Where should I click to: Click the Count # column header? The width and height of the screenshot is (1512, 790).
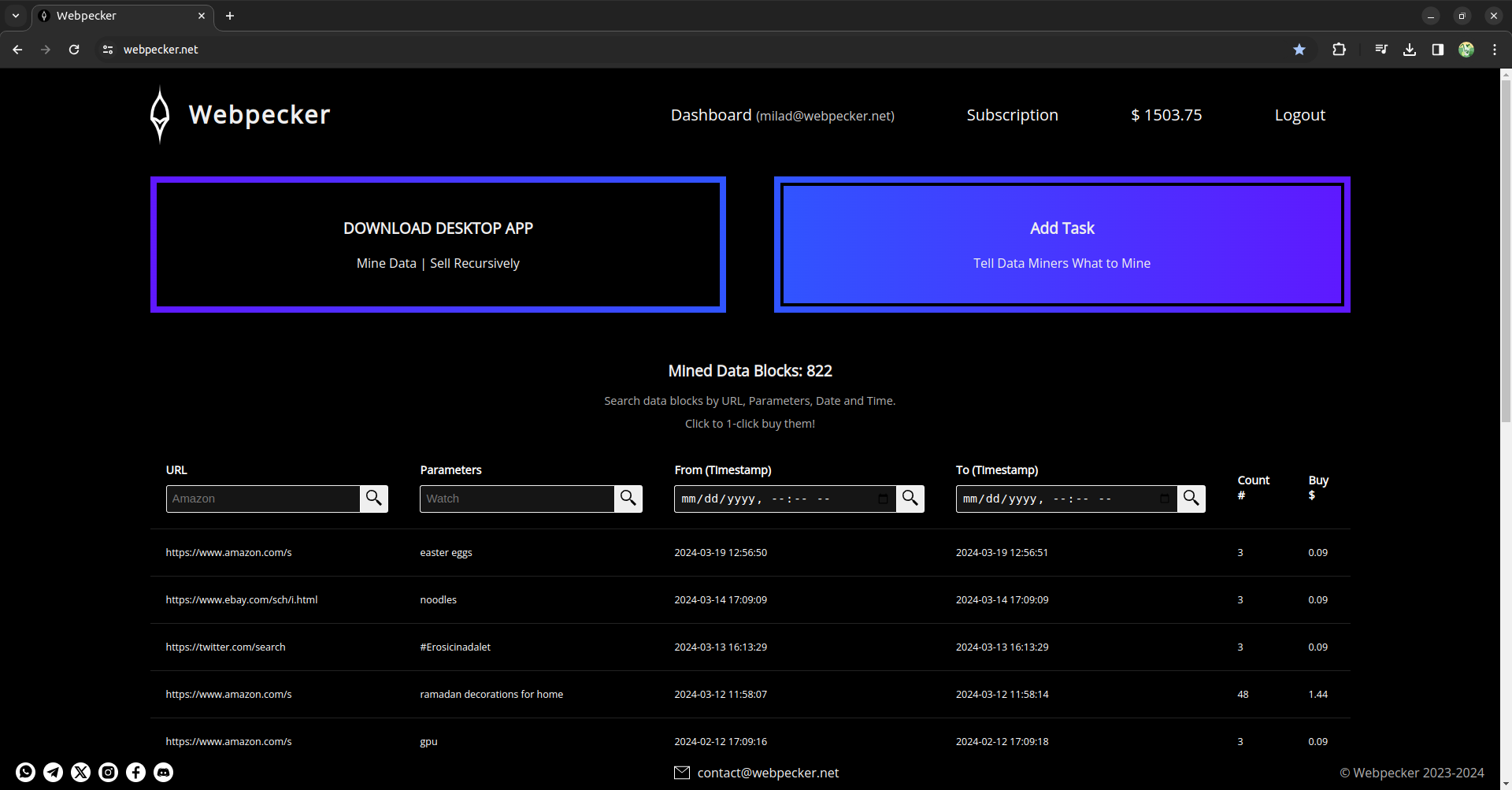click(x=1253, y=488)
